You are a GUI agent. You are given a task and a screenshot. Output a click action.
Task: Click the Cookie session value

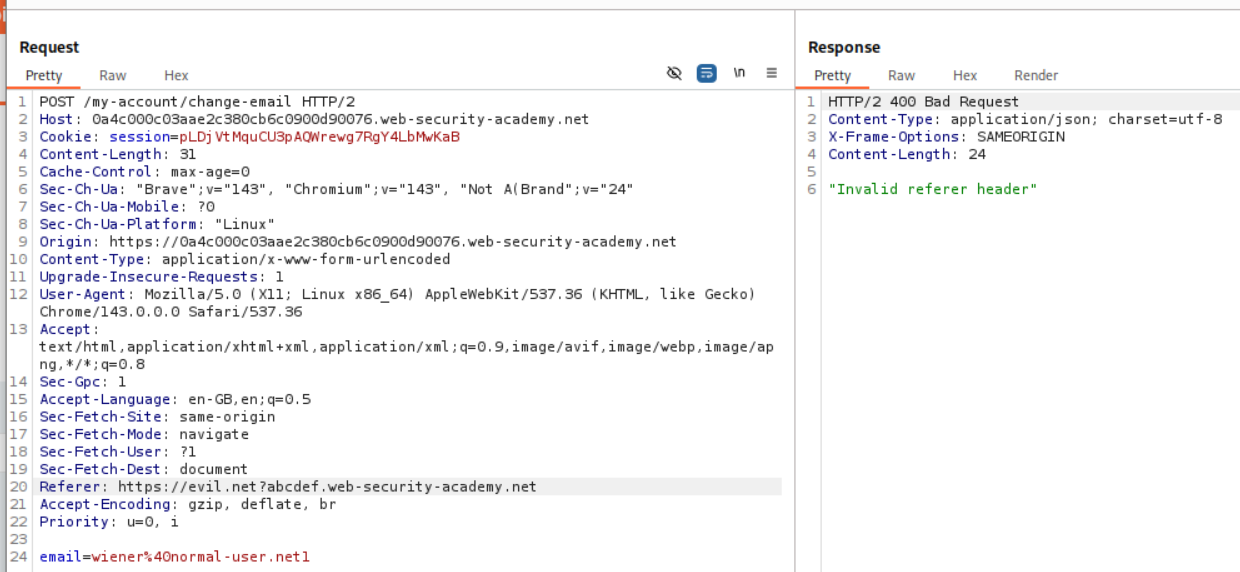319,137
